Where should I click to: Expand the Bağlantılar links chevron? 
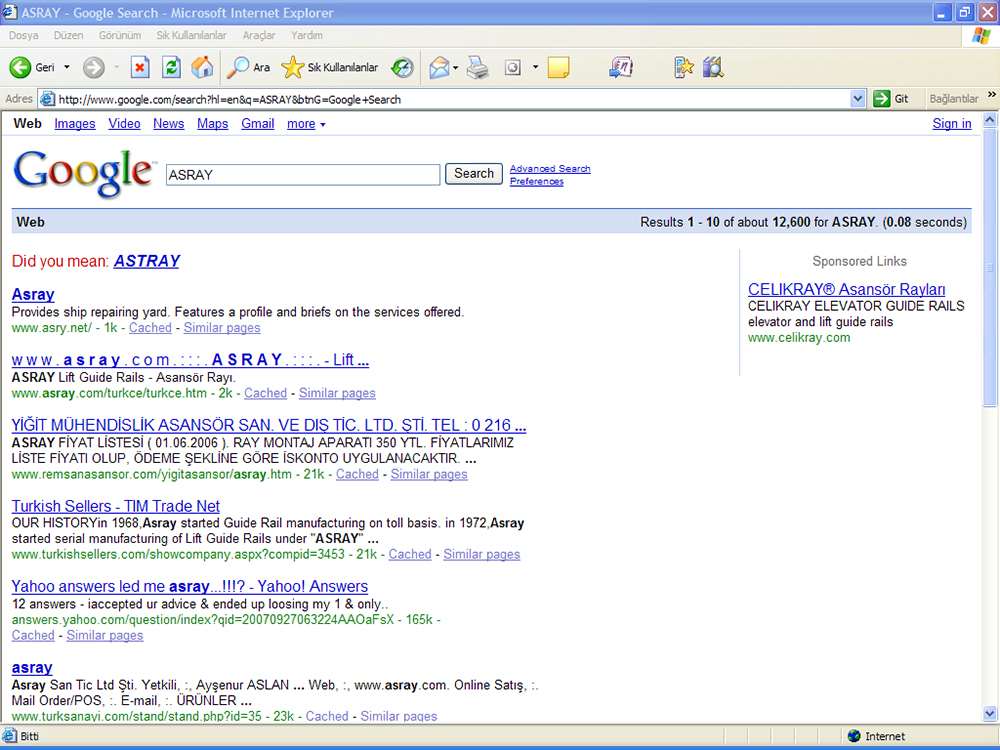(992, 94)
